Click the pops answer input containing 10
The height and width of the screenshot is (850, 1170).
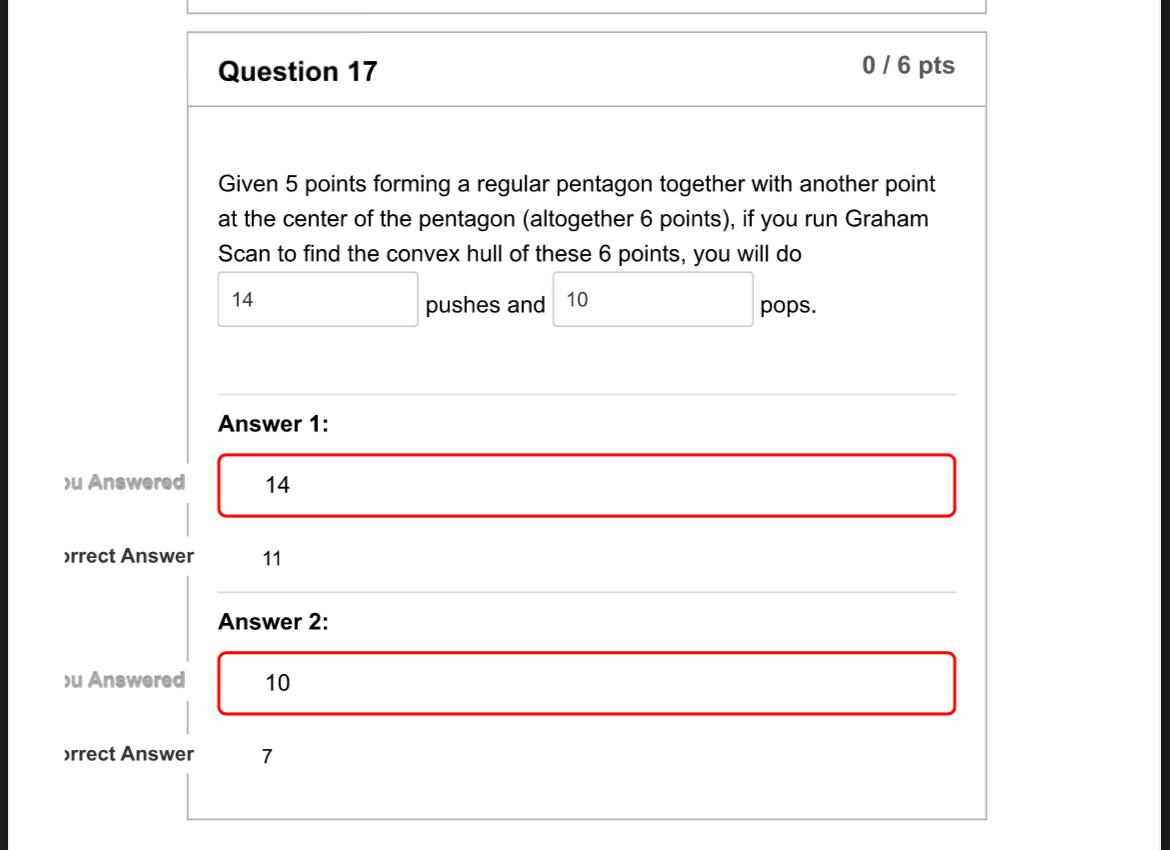(x=652, y=299)
